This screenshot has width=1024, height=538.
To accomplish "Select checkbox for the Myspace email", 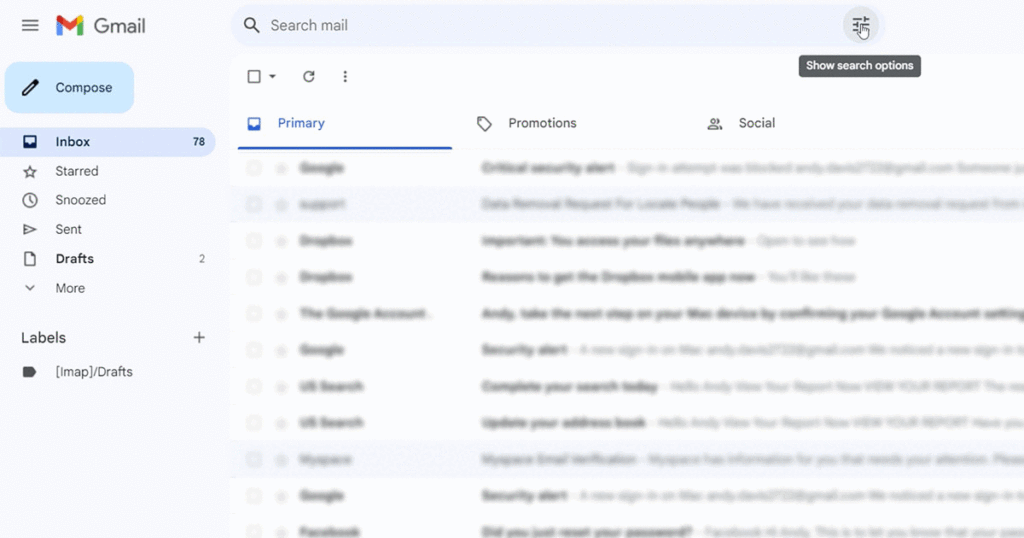I will [253, 460].
